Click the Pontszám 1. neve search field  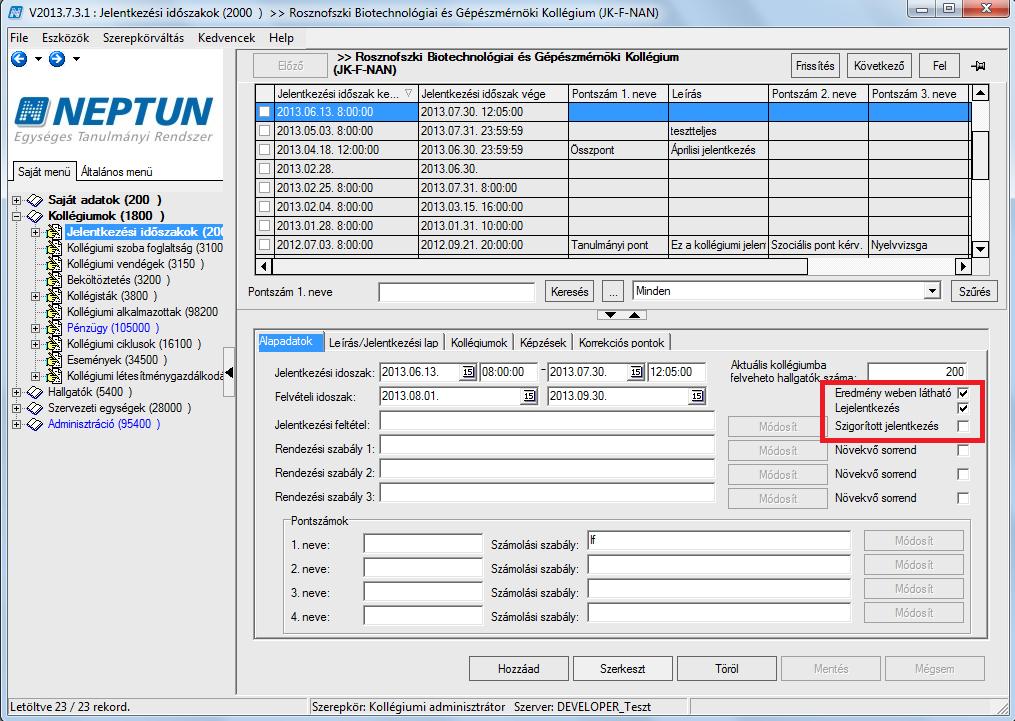457,293
